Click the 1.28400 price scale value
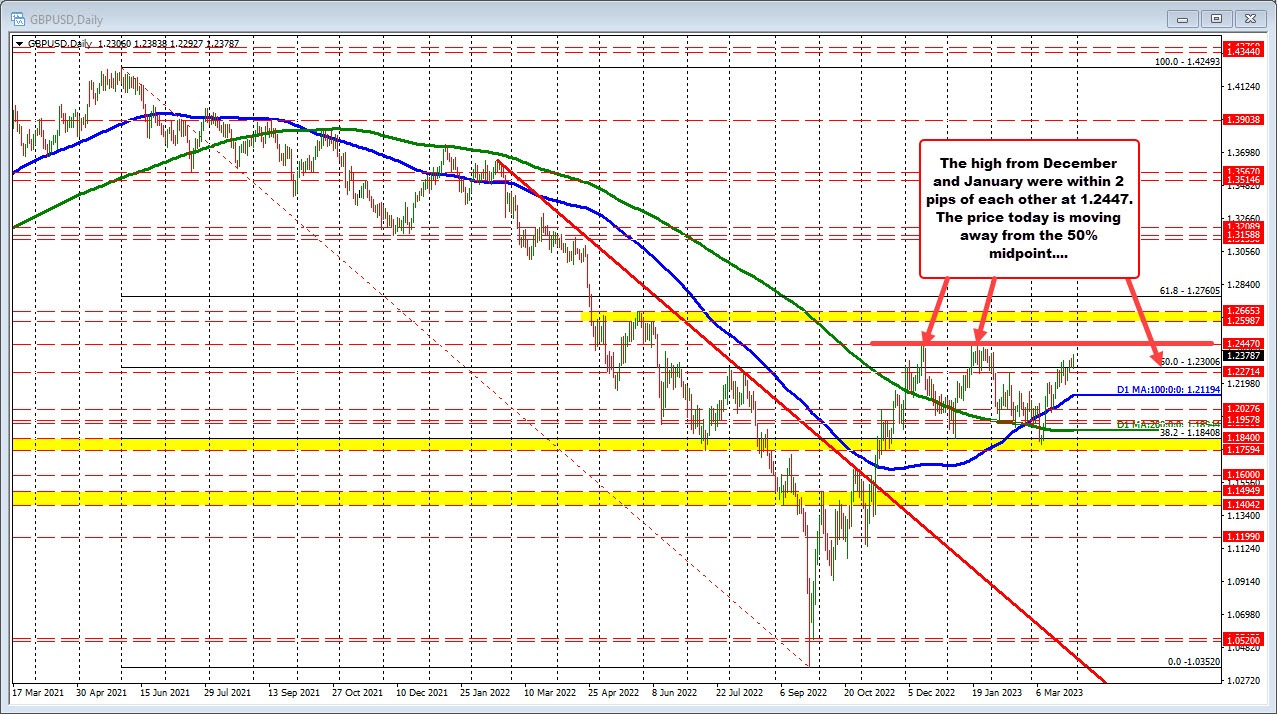1277x714 pixels. [x=1245, y=284]
